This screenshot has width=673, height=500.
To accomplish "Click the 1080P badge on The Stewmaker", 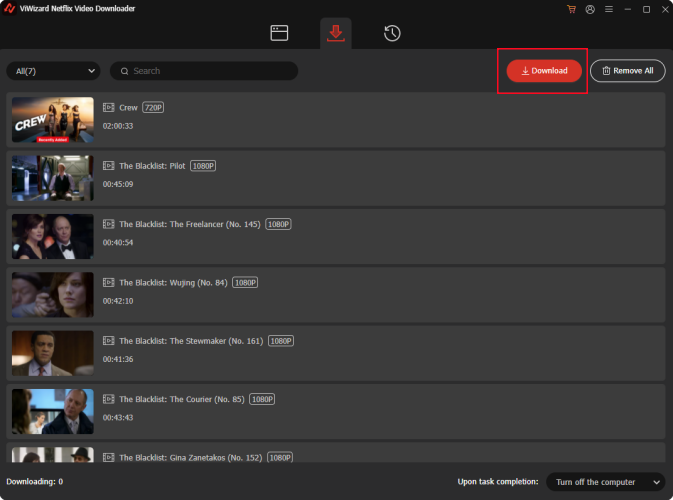I will pos(281,341).
